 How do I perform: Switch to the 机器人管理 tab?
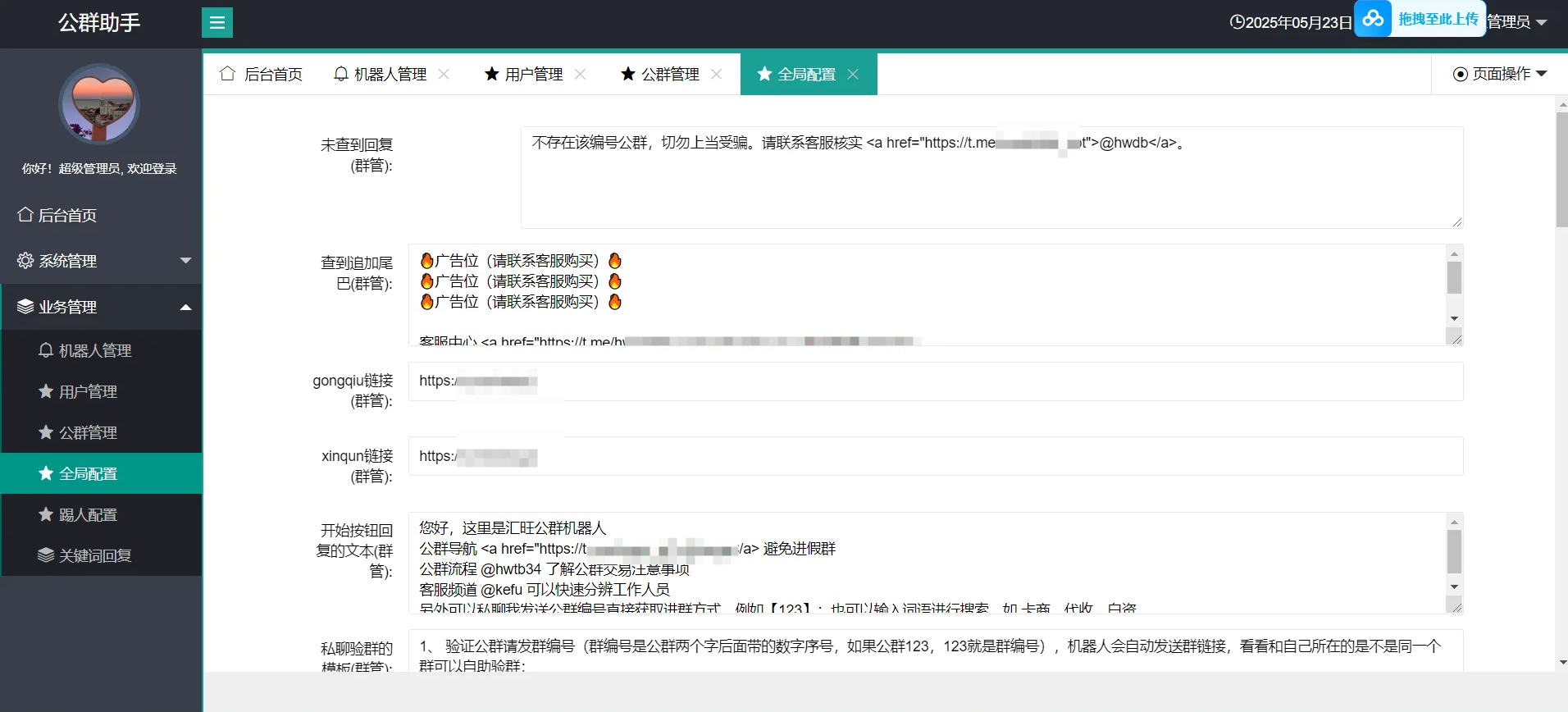click(x=392, y=74)
